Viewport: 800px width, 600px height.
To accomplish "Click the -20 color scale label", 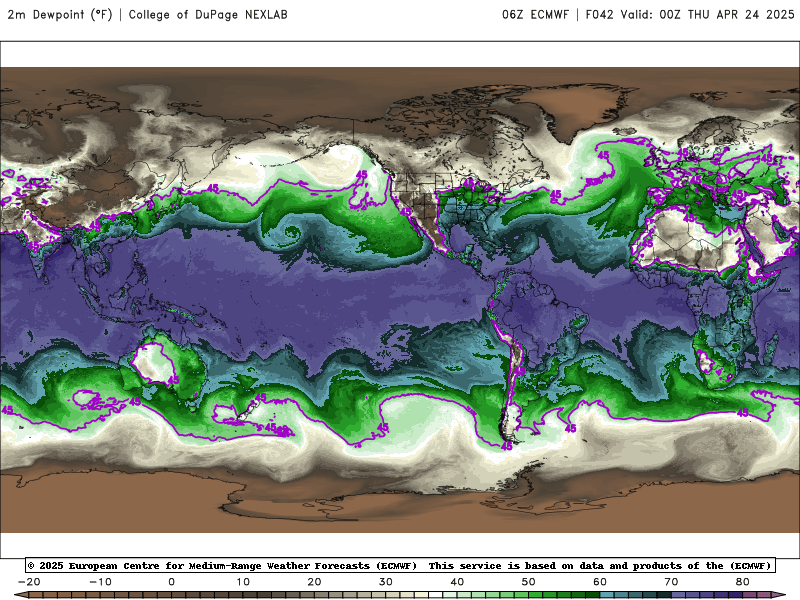I will [x=29, y=582].
